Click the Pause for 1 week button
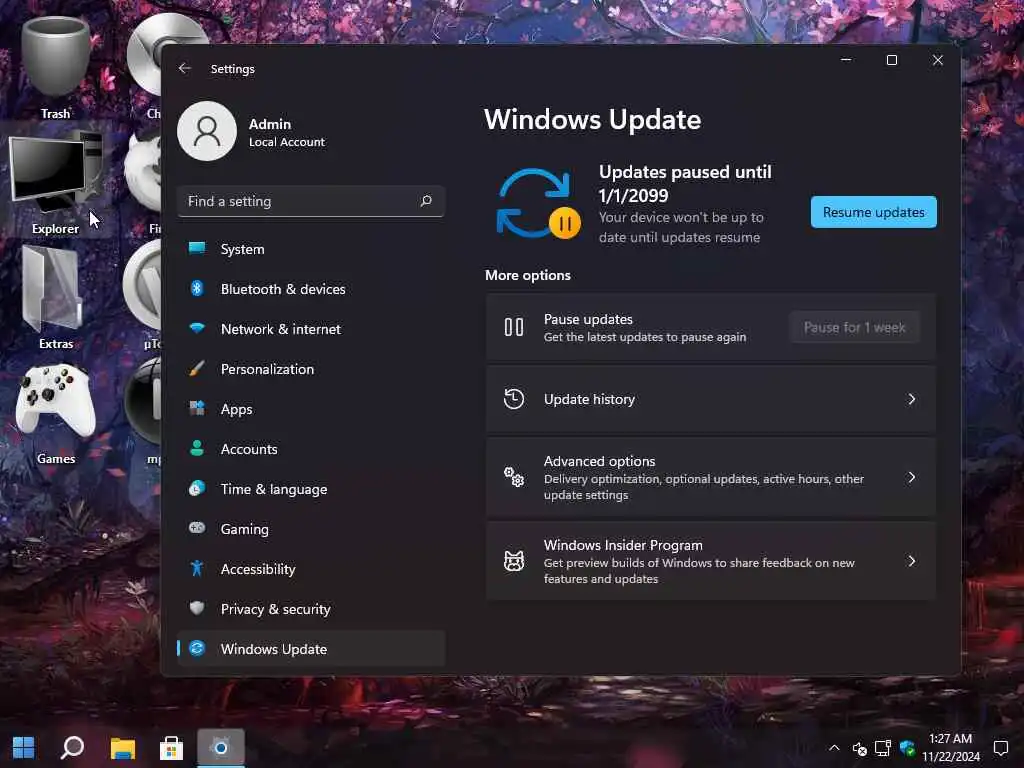 coord(854,327)
